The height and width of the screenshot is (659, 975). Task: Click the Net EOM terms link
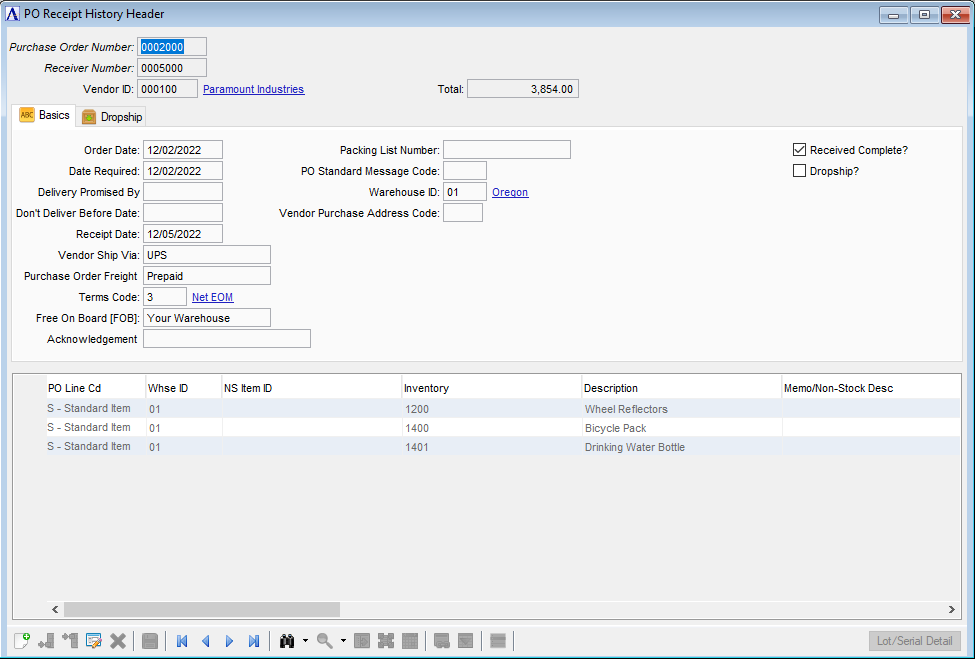212,297
